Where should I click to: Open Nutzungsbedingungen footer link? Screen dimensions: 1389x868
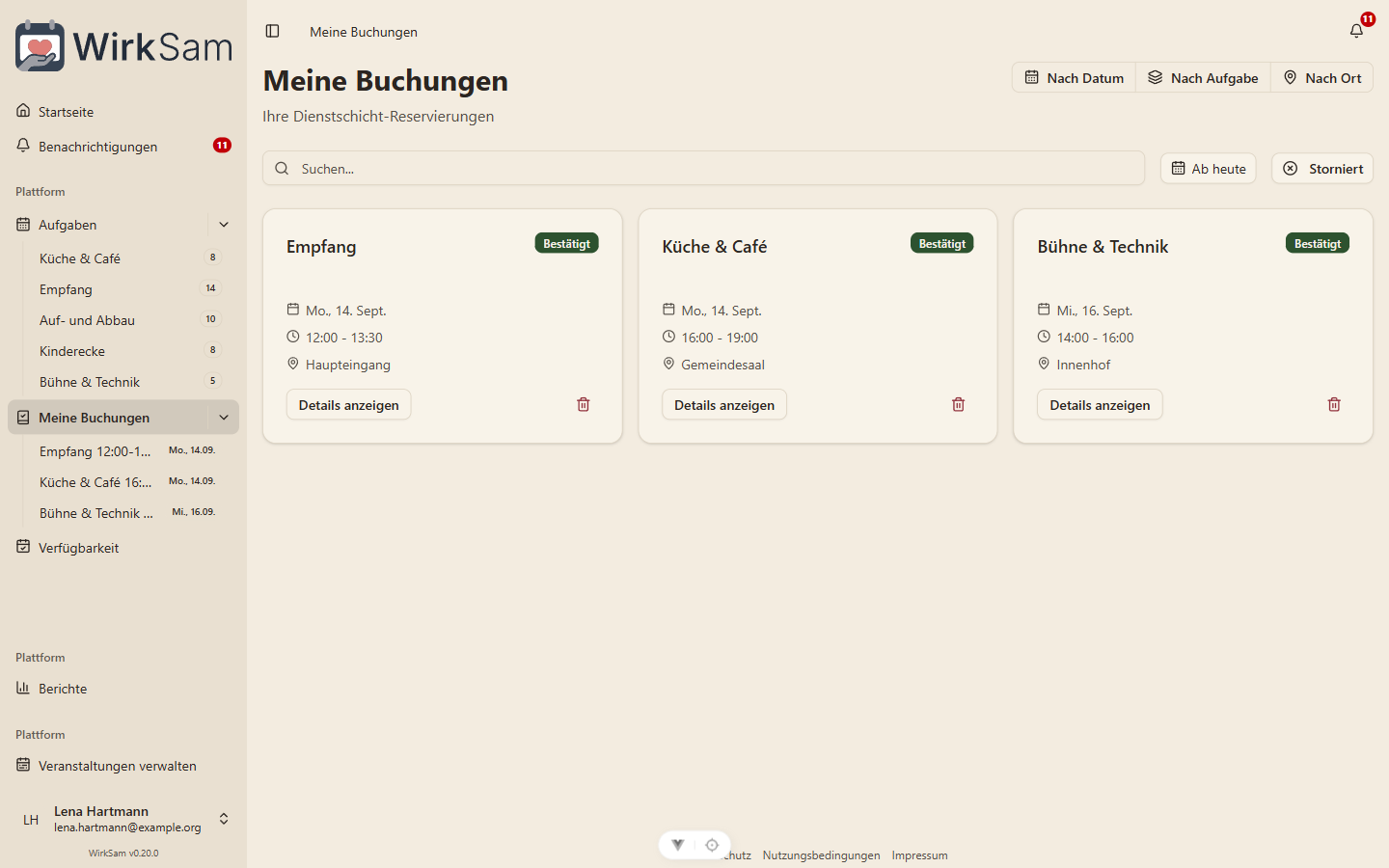pyautogui.click(x=821, y=855)
